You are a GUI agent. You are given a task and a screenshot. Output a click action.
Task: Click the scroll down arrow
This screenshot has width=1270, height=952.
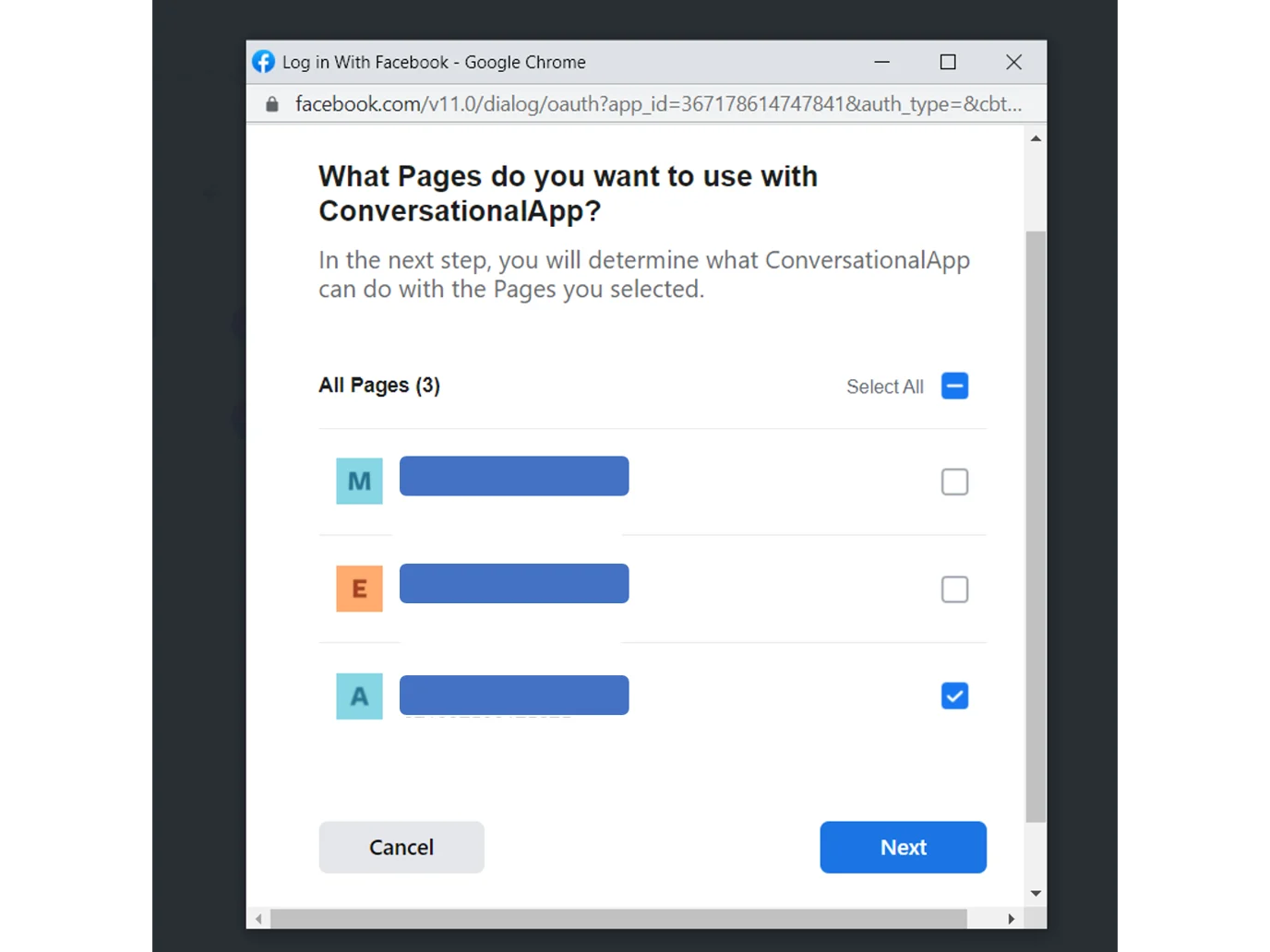tap(1036, 893)
